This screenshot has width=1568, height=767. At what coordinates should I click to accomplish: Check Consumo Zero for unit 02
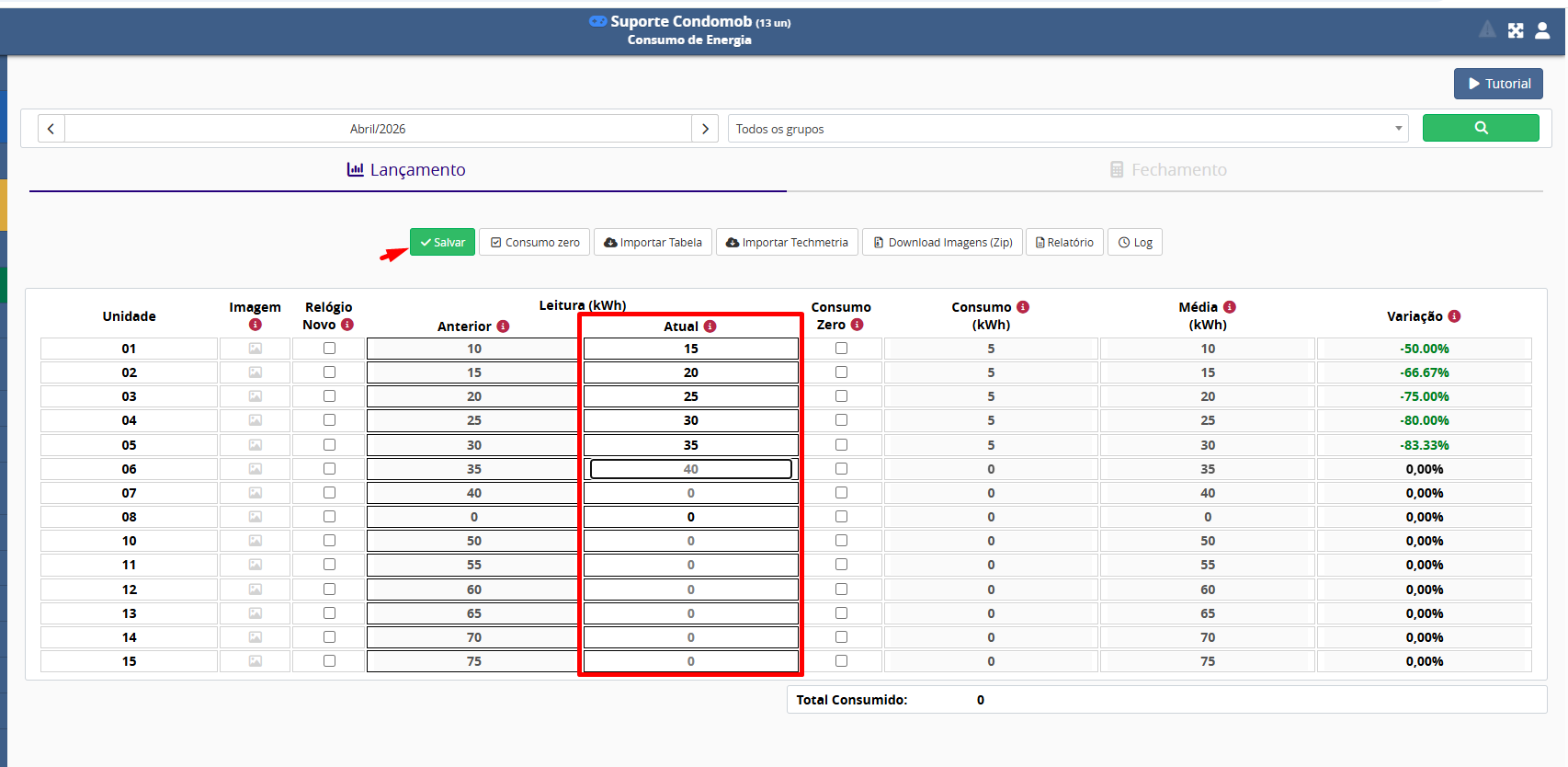point(841,372)
